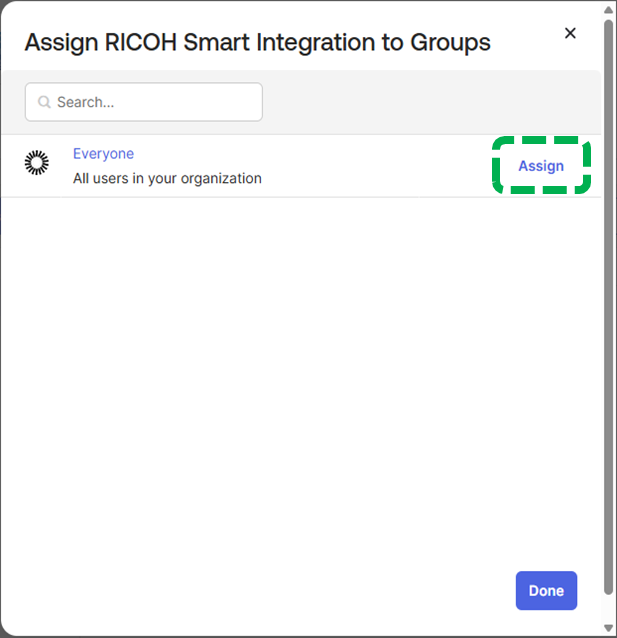Screen dimensions: 617x638
Task: Click gray search bar area right of search box
Action: click(430, 102)
